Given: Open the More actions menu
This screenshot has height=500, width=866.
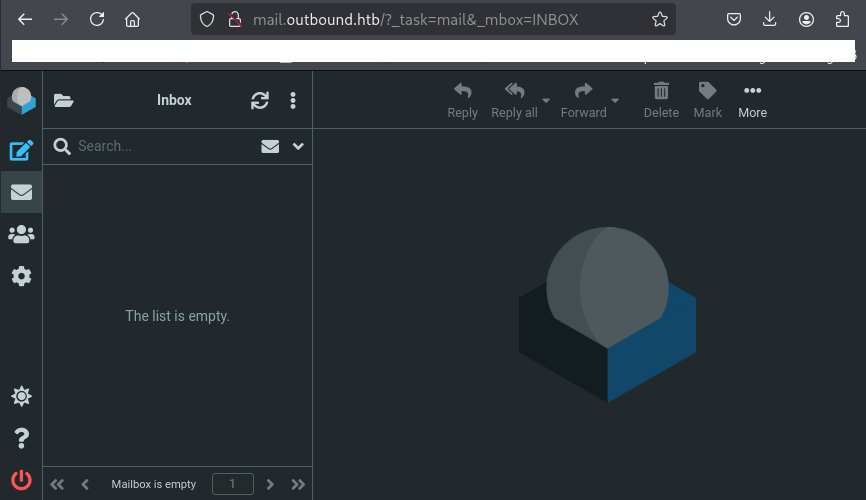Looking at the screenshot, I should pos(752,100).
